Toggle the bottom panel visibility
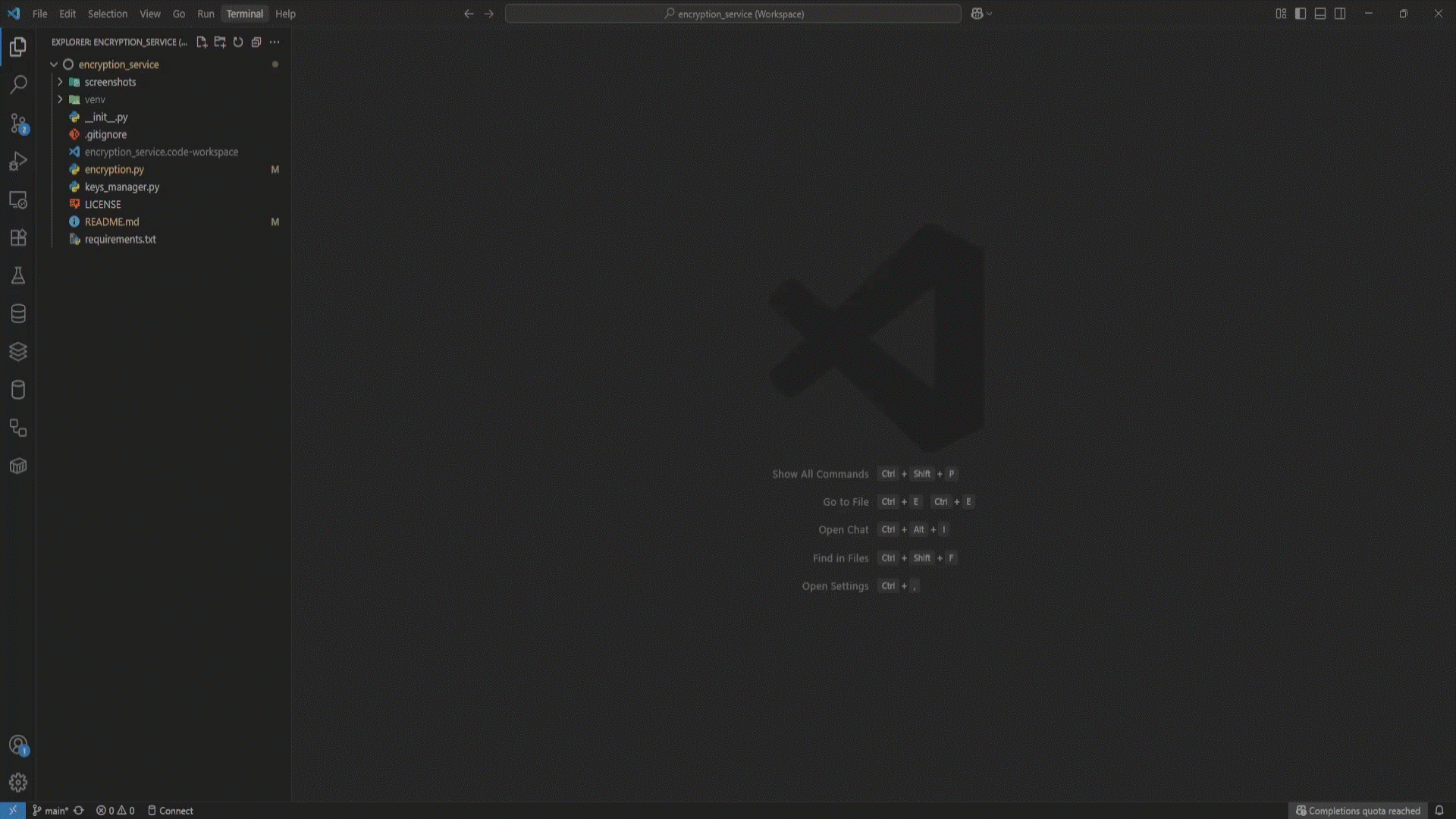Viewport: 1456px width, 819px height. point(1320,14)
